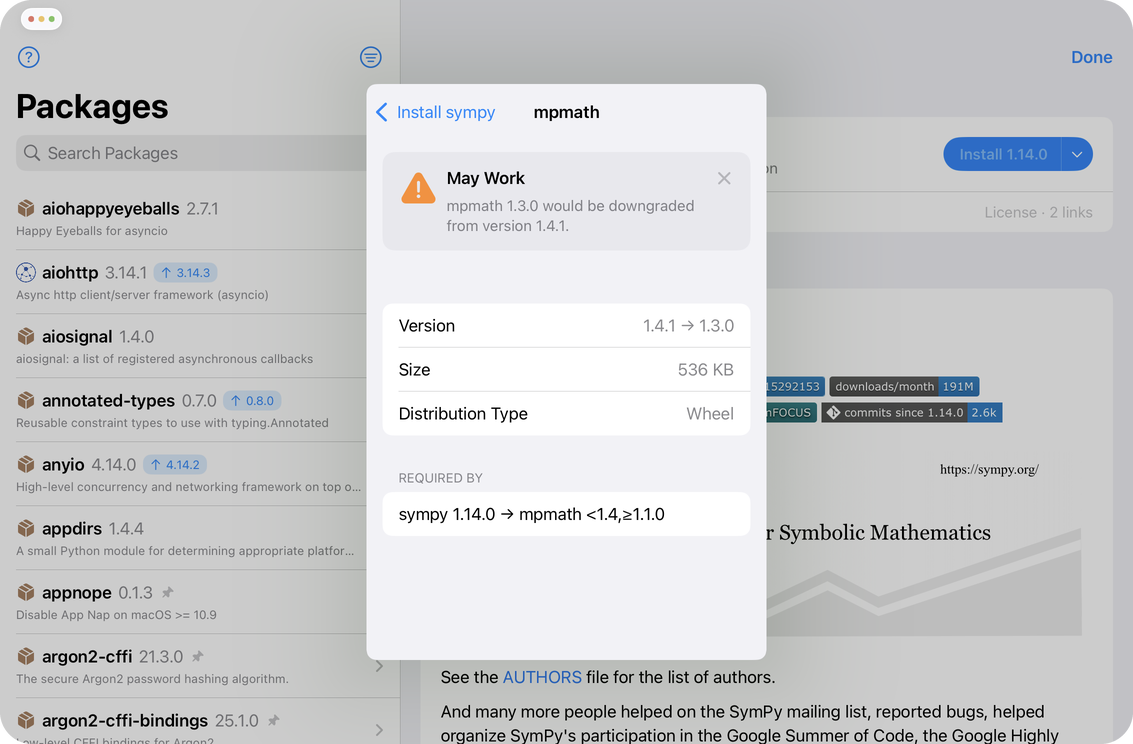The image size is (1133, 744).
Task: Select the annotated-types package name
Action: click(108, 401)
